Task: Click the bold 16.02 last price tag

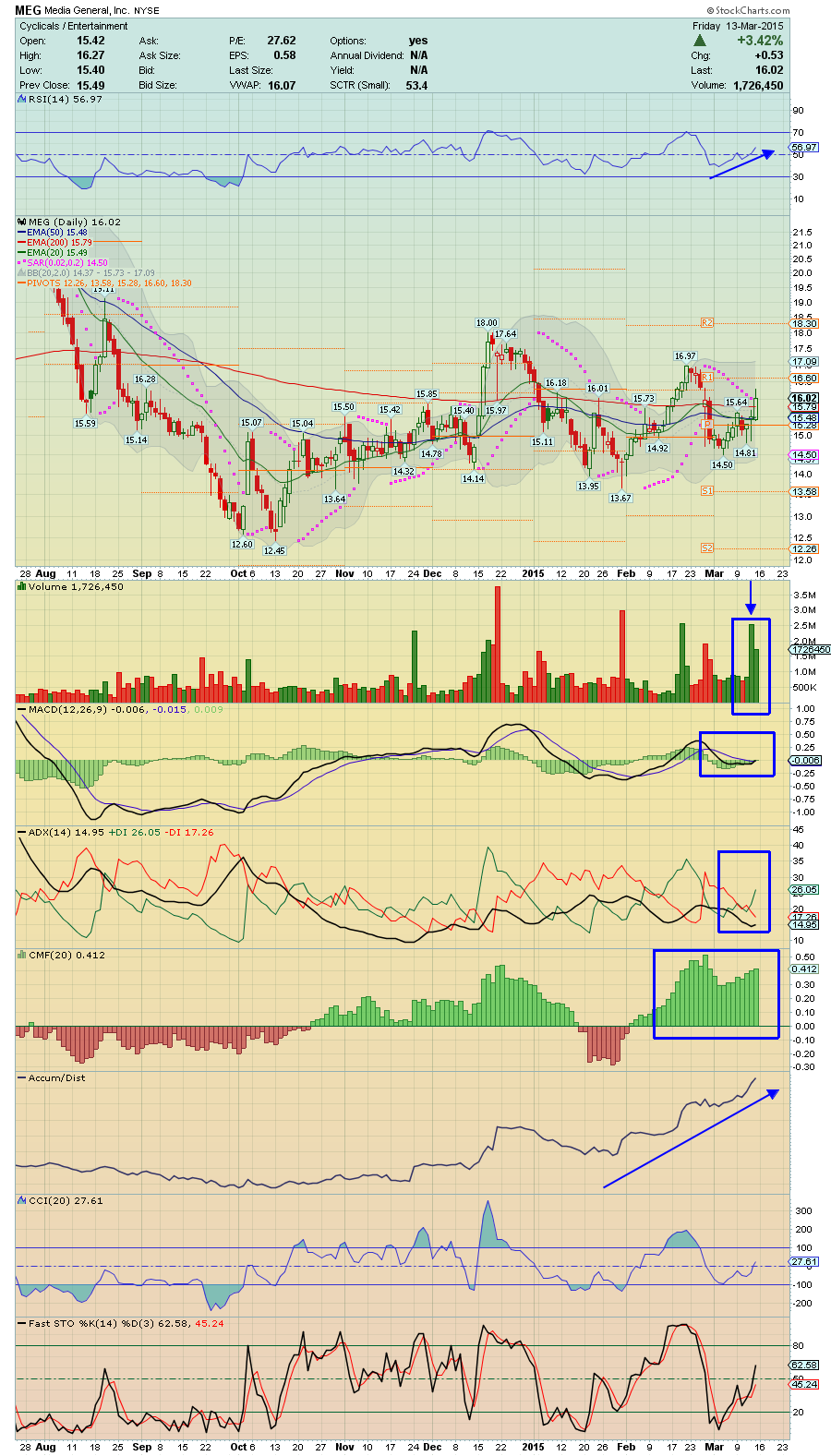Action: point(804,398)
